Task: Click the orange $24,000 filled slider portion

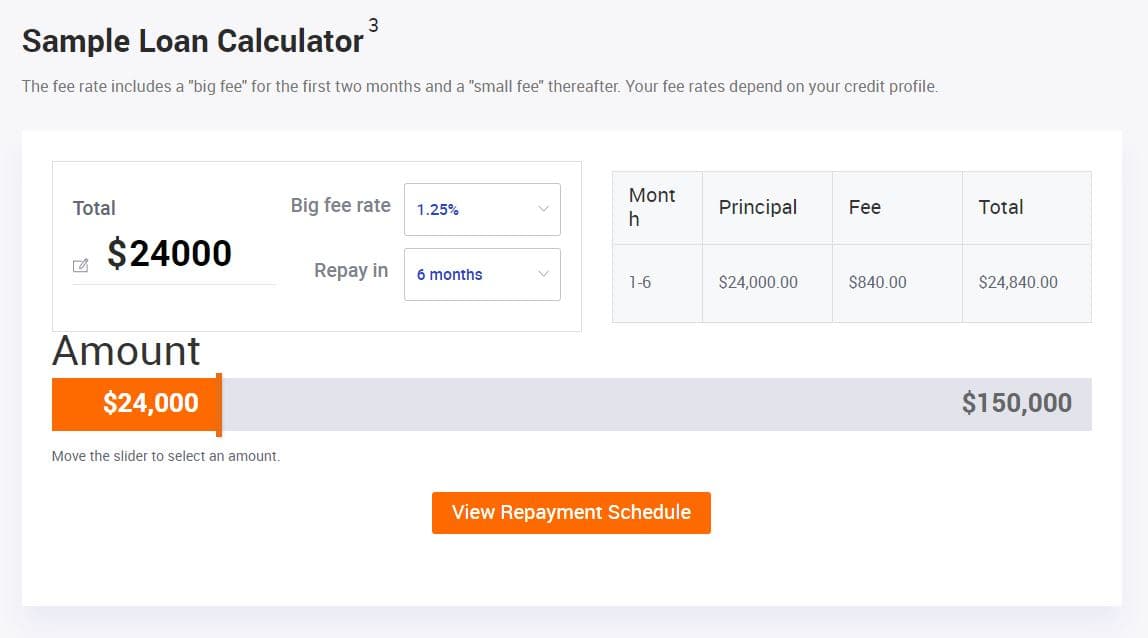Action: click(x=134, y=404)
